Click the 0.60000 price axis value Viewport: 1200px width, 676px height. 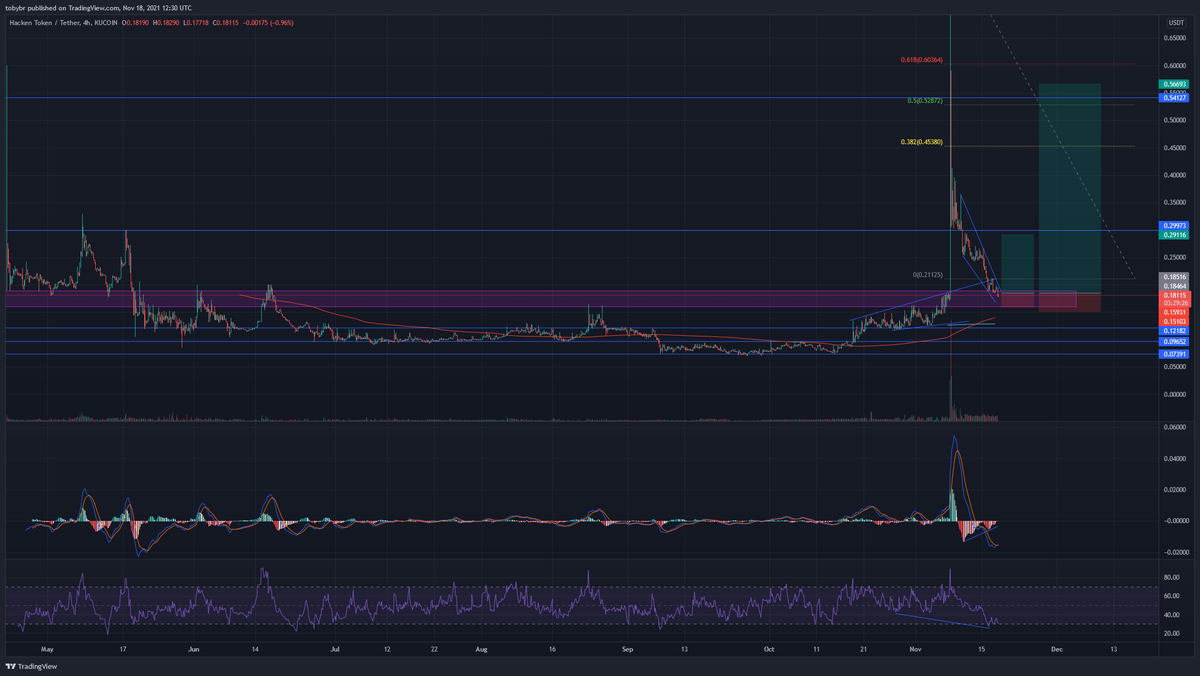1174,65
